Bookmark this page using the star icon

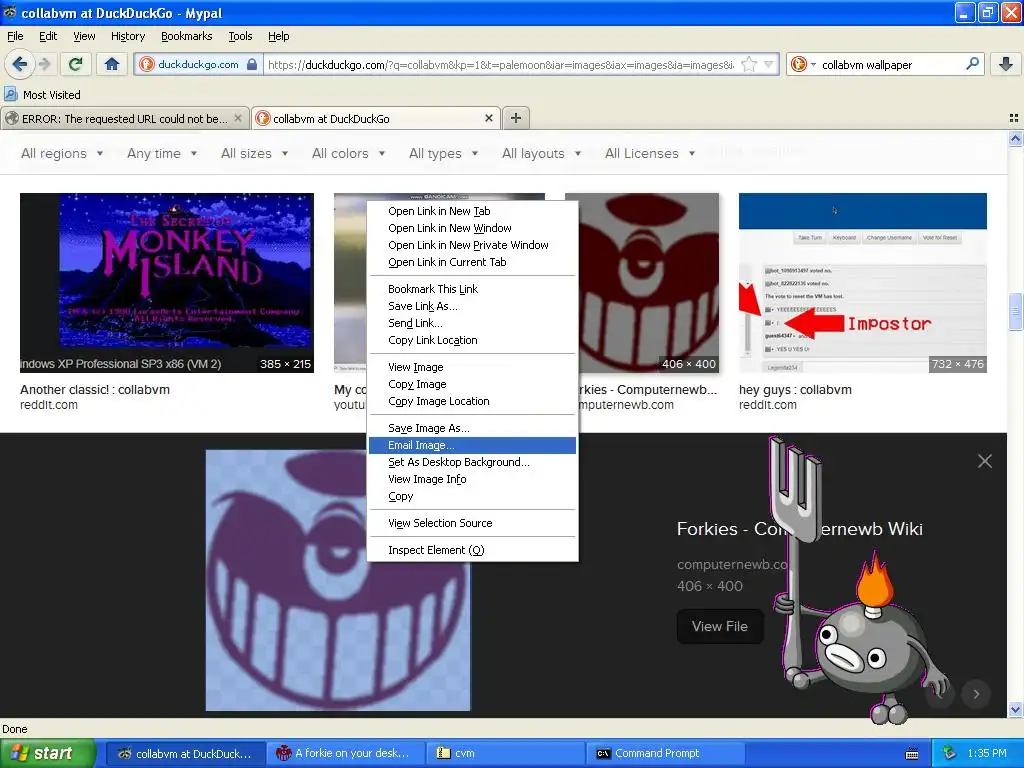[750, 64]
